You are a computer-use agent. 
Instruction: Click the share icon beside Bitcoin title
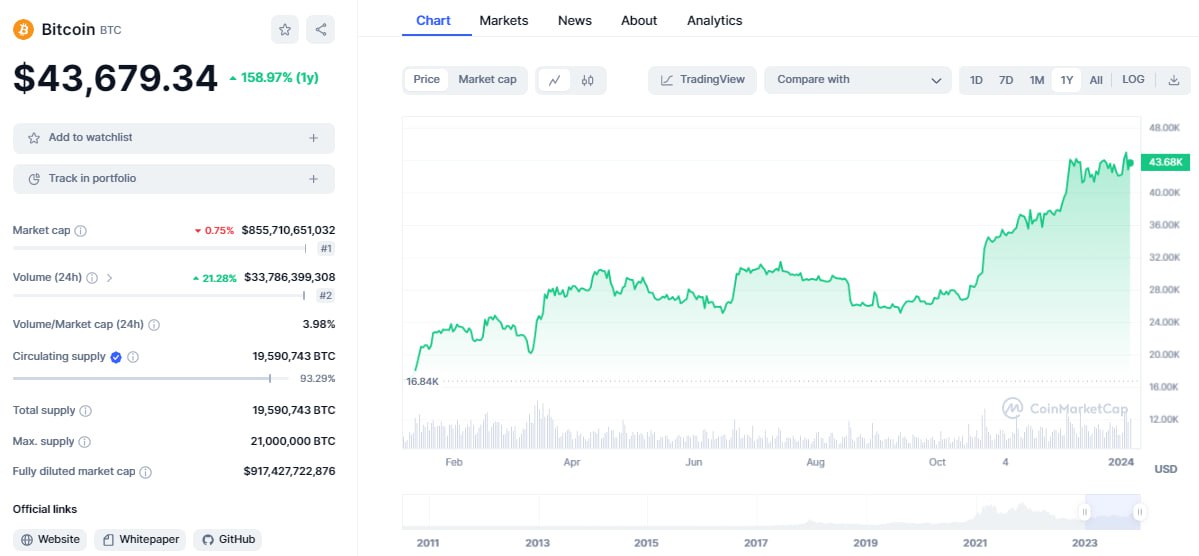coord(320,30)
